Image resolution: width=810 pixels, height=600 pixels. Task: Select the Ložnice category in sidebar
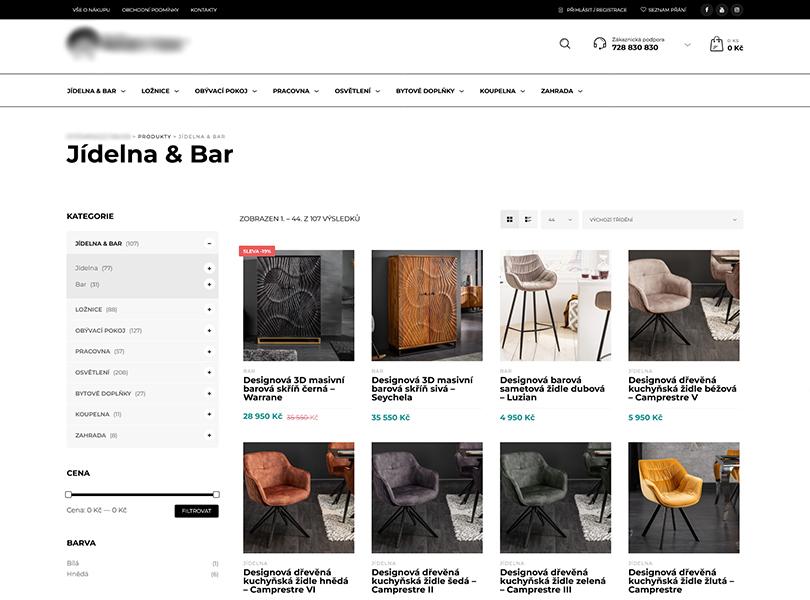(89, 310)
